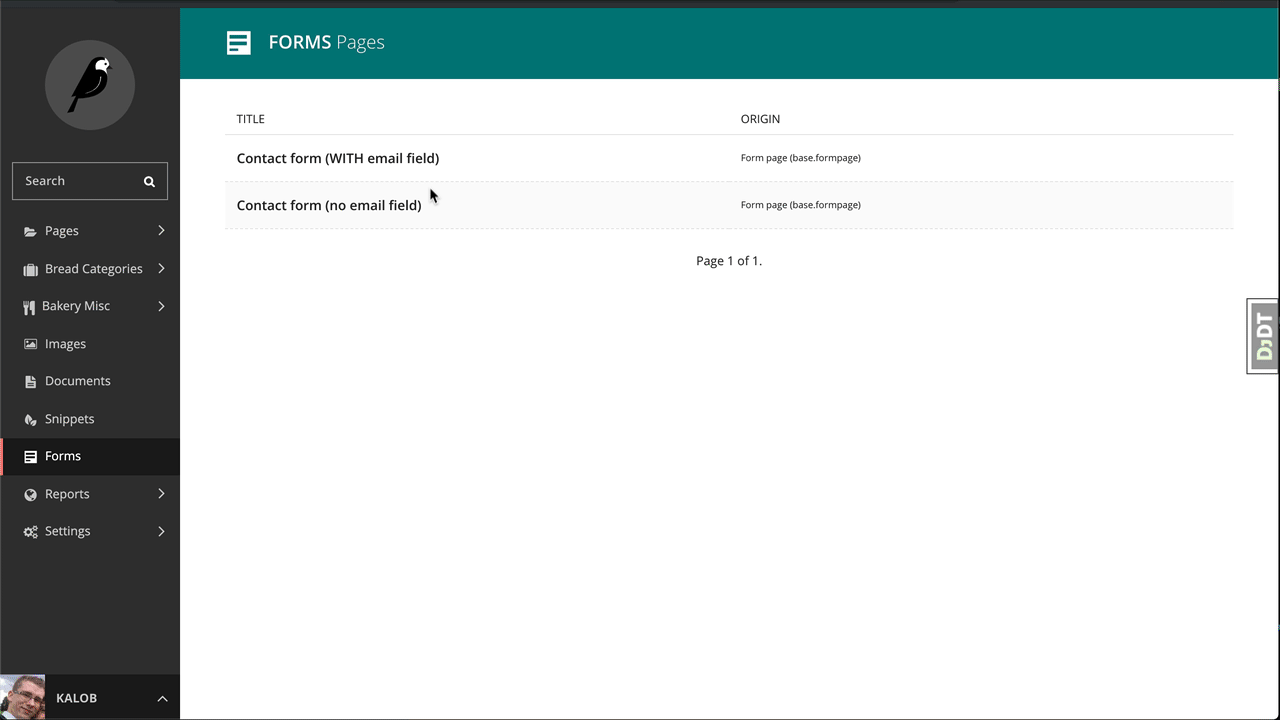This screenshot has width=1280, height=720.
Task: Click the Snippets leaf icon
Action: 30,419
